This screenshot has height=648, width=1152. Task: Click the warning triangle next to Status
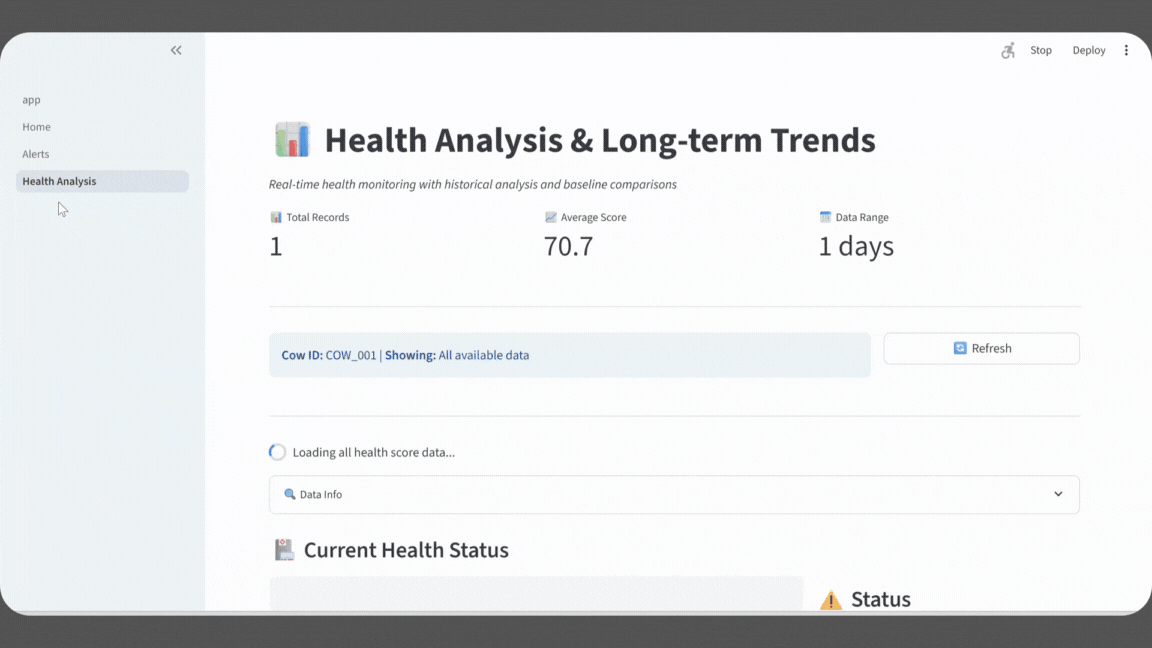(830, 599)
